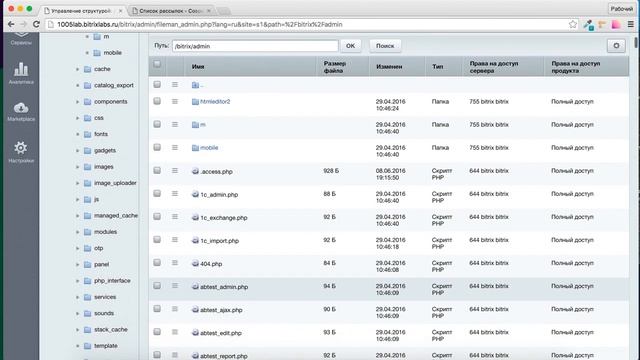640x360 pixels.
Task: Open the htmleditor2 folder link
Action: pos(215,101)
